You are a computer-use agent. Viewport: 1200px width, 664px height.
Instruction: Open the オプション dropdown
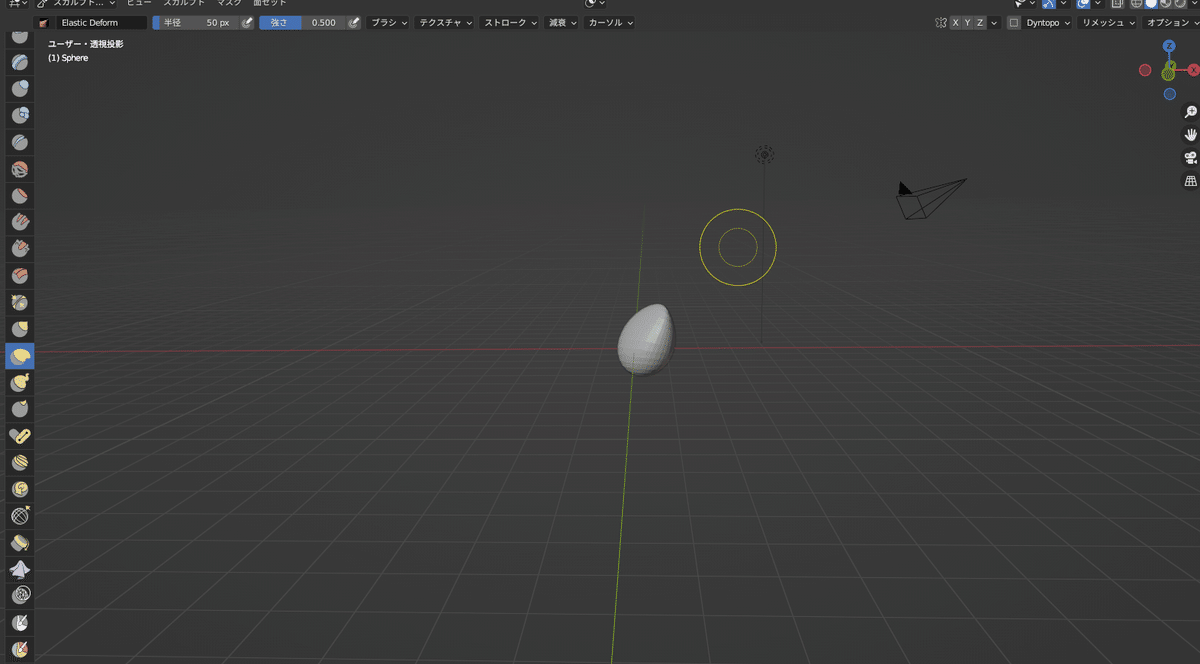coord(1171,22)
